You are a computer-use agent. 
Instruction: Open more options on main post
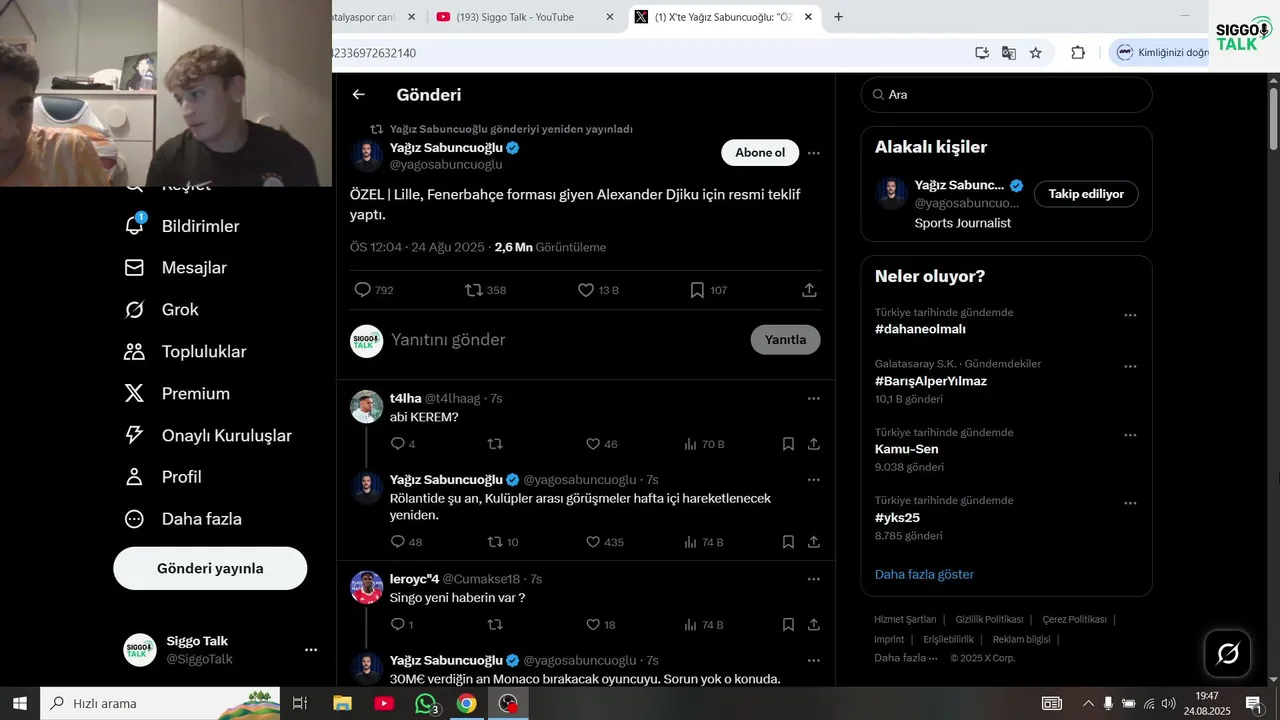[814, 153]
